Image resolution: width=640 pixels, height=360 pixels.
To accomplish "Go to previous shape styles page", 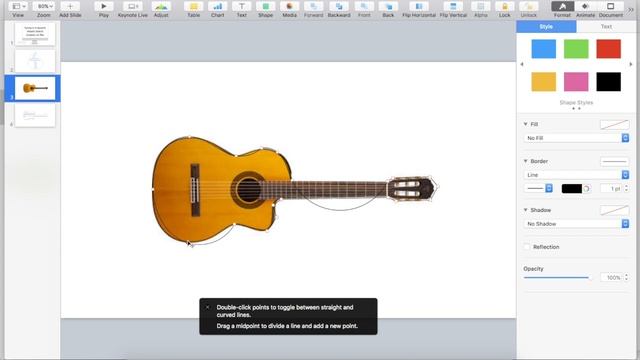I will pyautogui.click(x=522, y=64).
